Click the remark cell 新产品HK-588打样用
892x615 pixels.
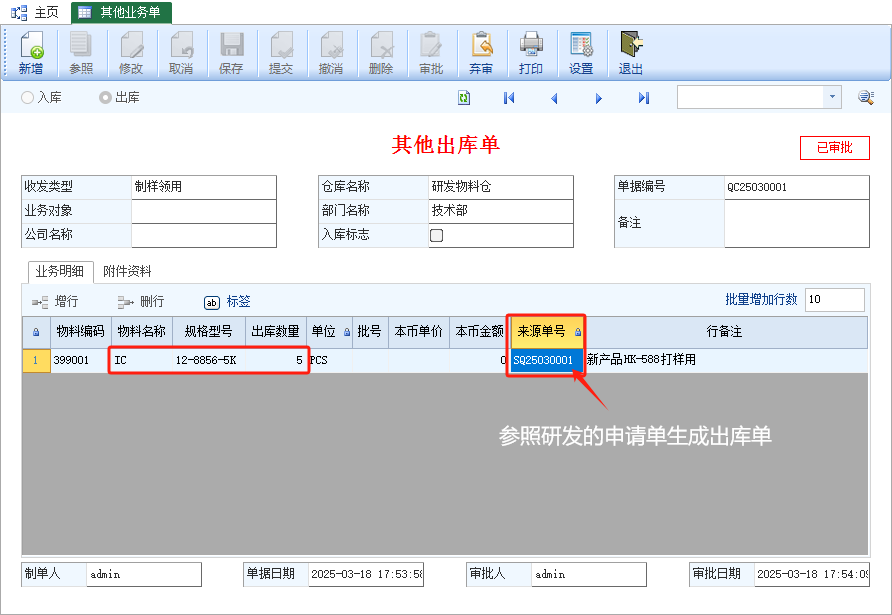coord(726,360)
